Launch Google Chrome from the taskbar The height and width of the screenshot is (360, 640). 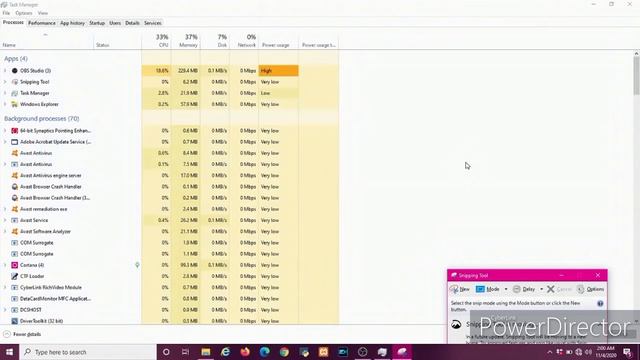click(x=284, y=352)
